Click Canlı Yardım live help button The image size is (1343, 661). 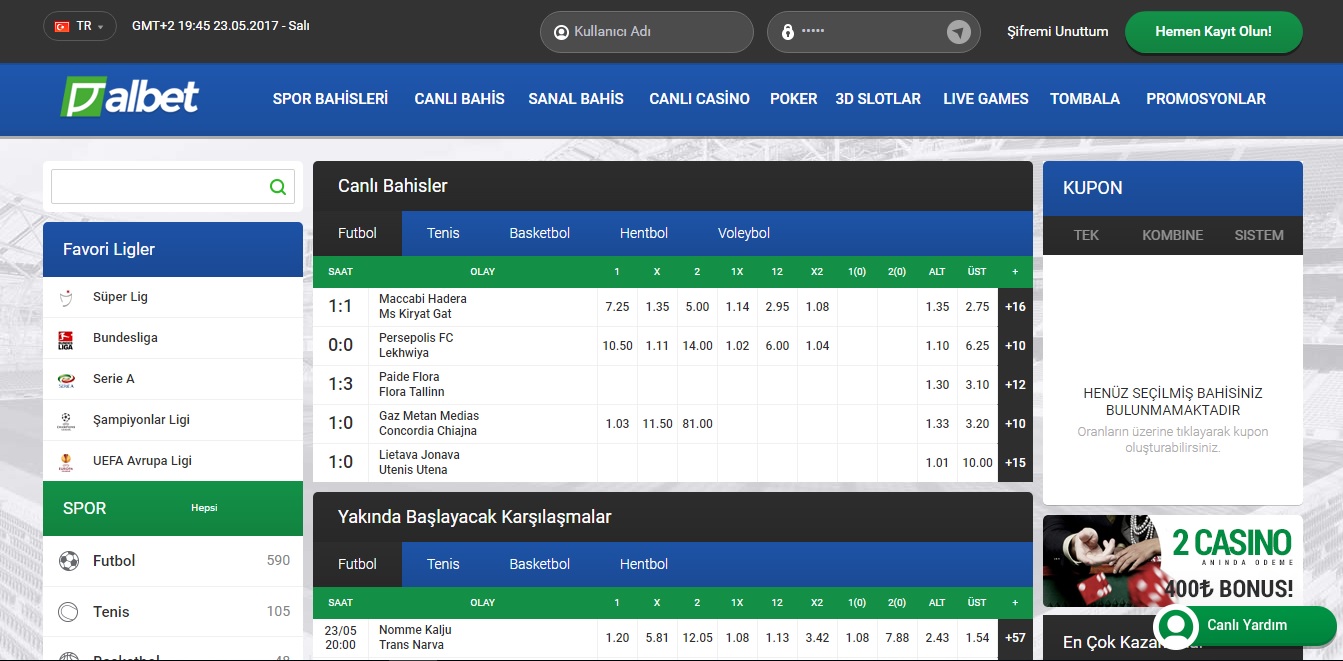(x=1245, y=626)
